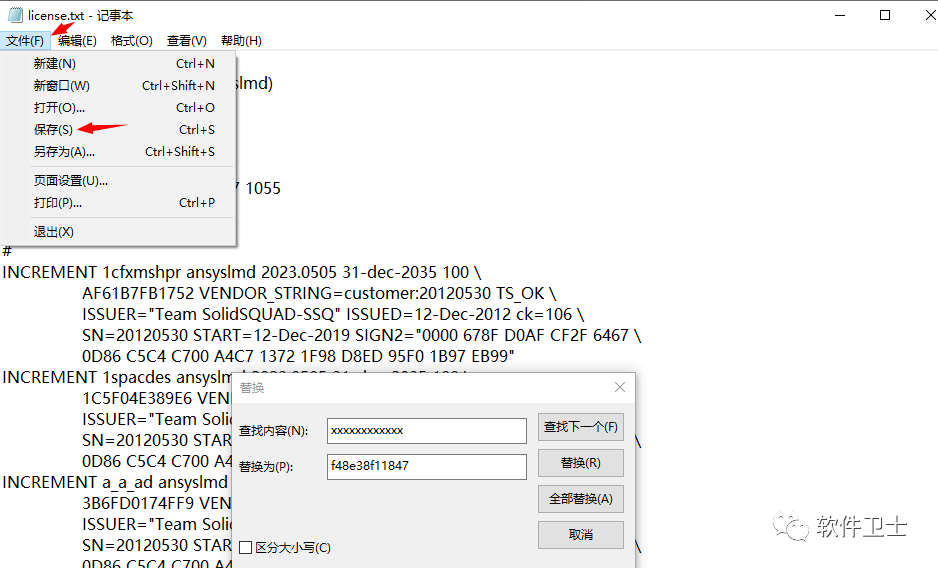938x568 pixels.
Task: Open the 帮助(H) menu
Action: pos(241,41)
